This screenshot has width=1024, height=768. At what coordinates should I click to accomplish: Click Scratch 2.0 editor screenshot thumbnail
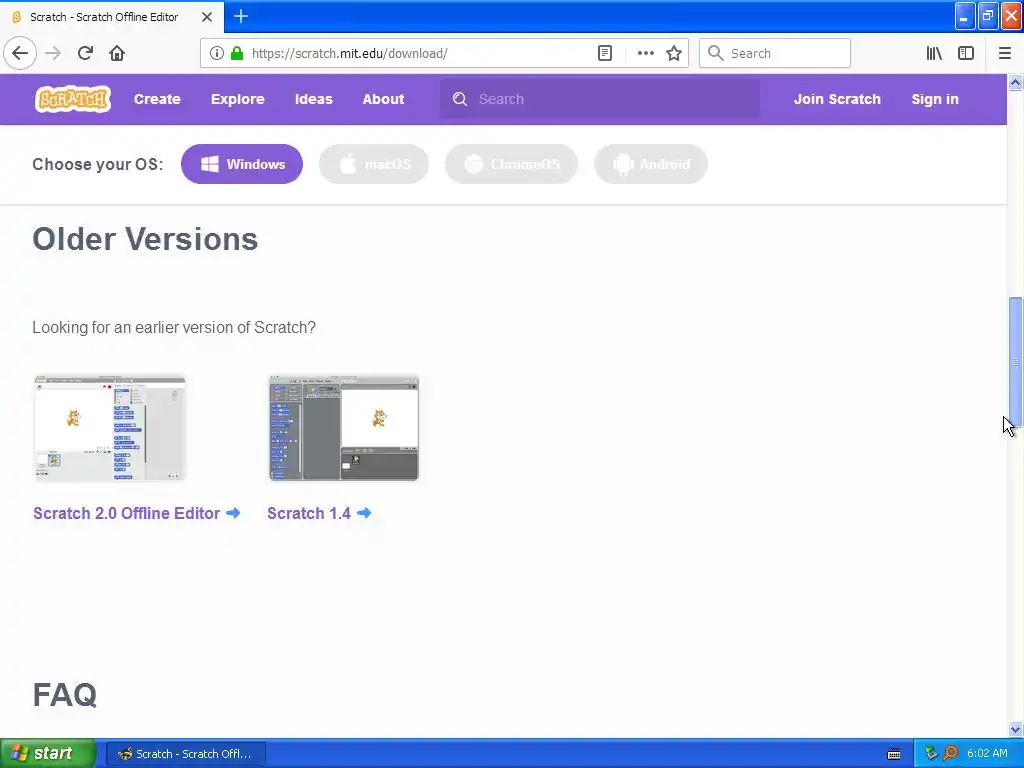point(110,428)
